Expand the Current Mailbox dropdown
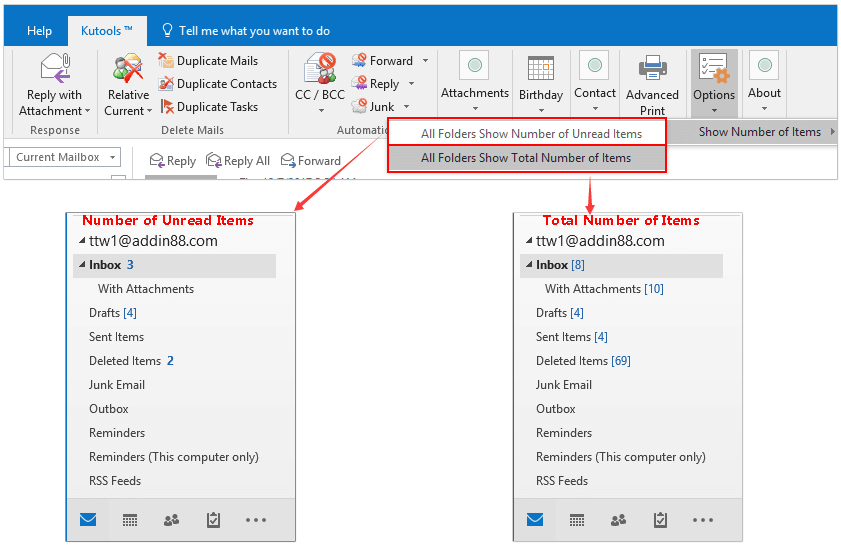 [x=113, y=157]
